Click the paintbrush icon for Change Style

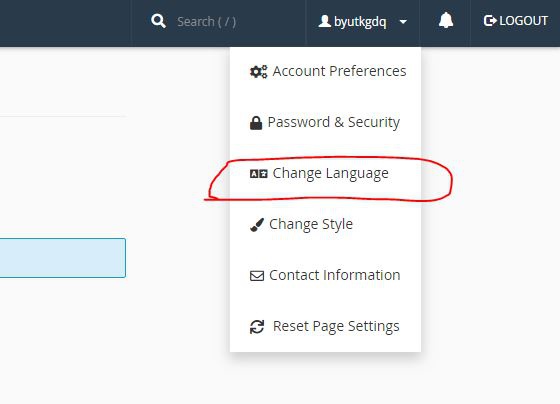[x=257, y=225]
